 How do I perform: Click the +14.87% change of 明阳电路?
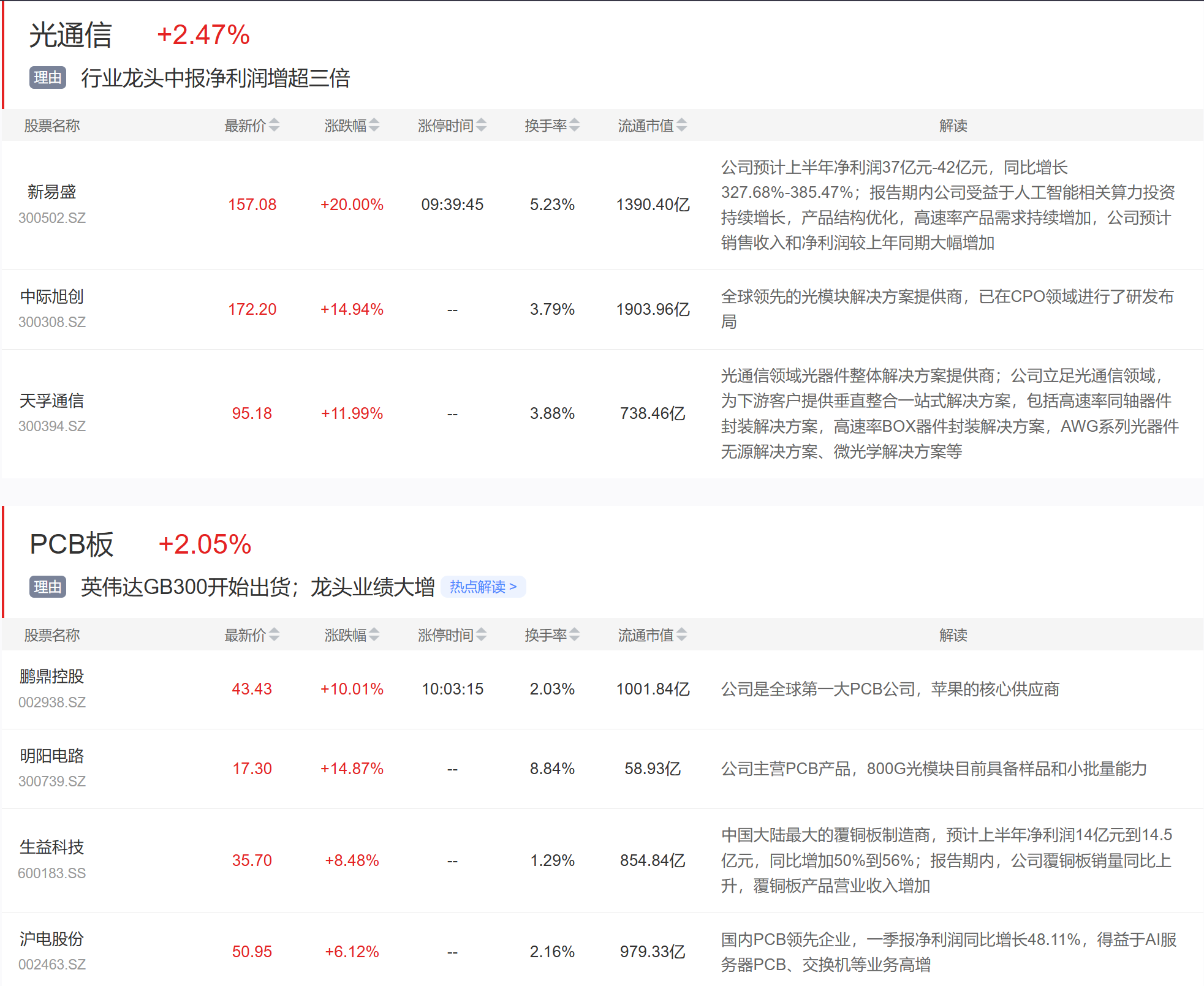coord(352,769)
